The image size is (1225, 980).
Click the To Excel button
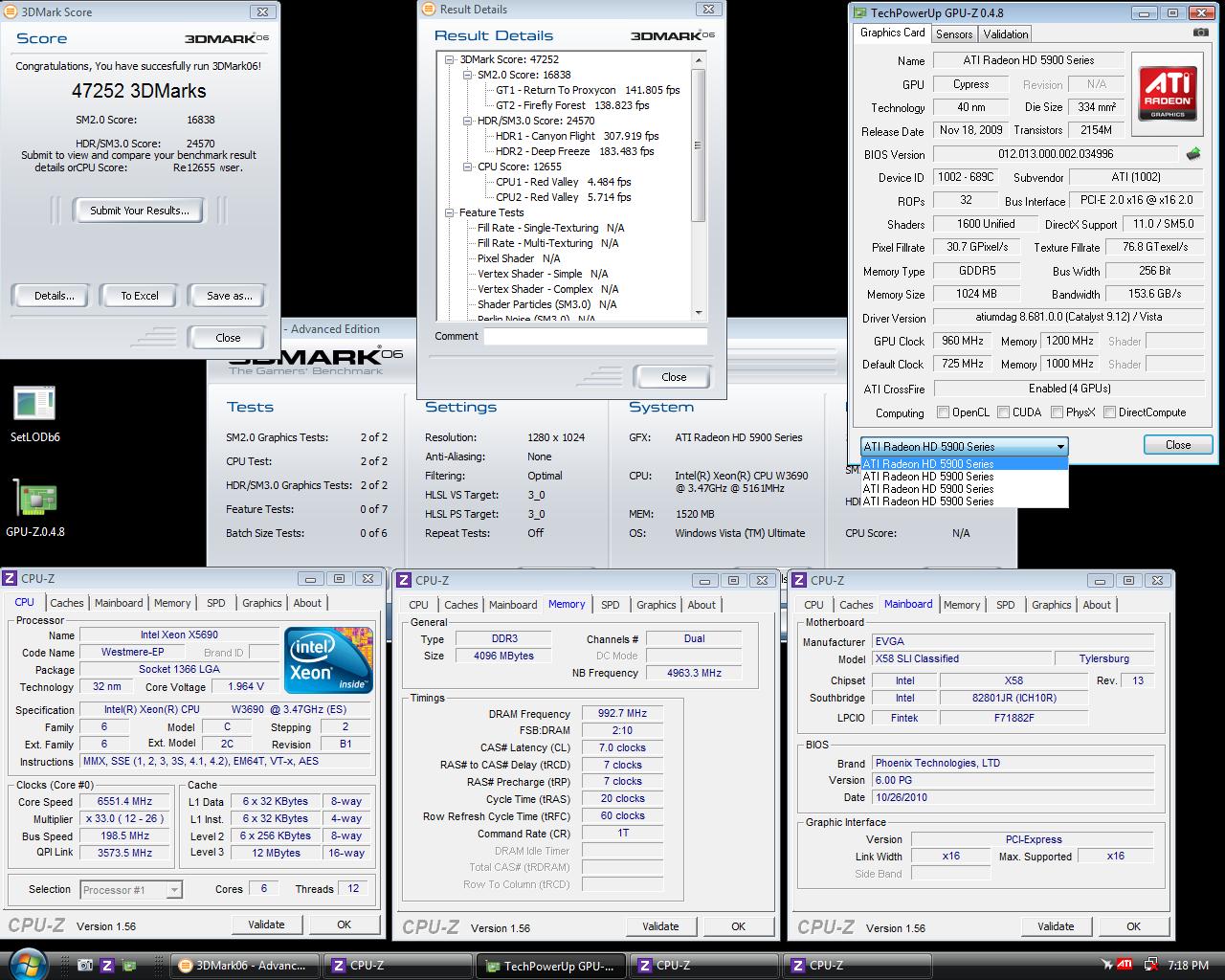(140, 296)
